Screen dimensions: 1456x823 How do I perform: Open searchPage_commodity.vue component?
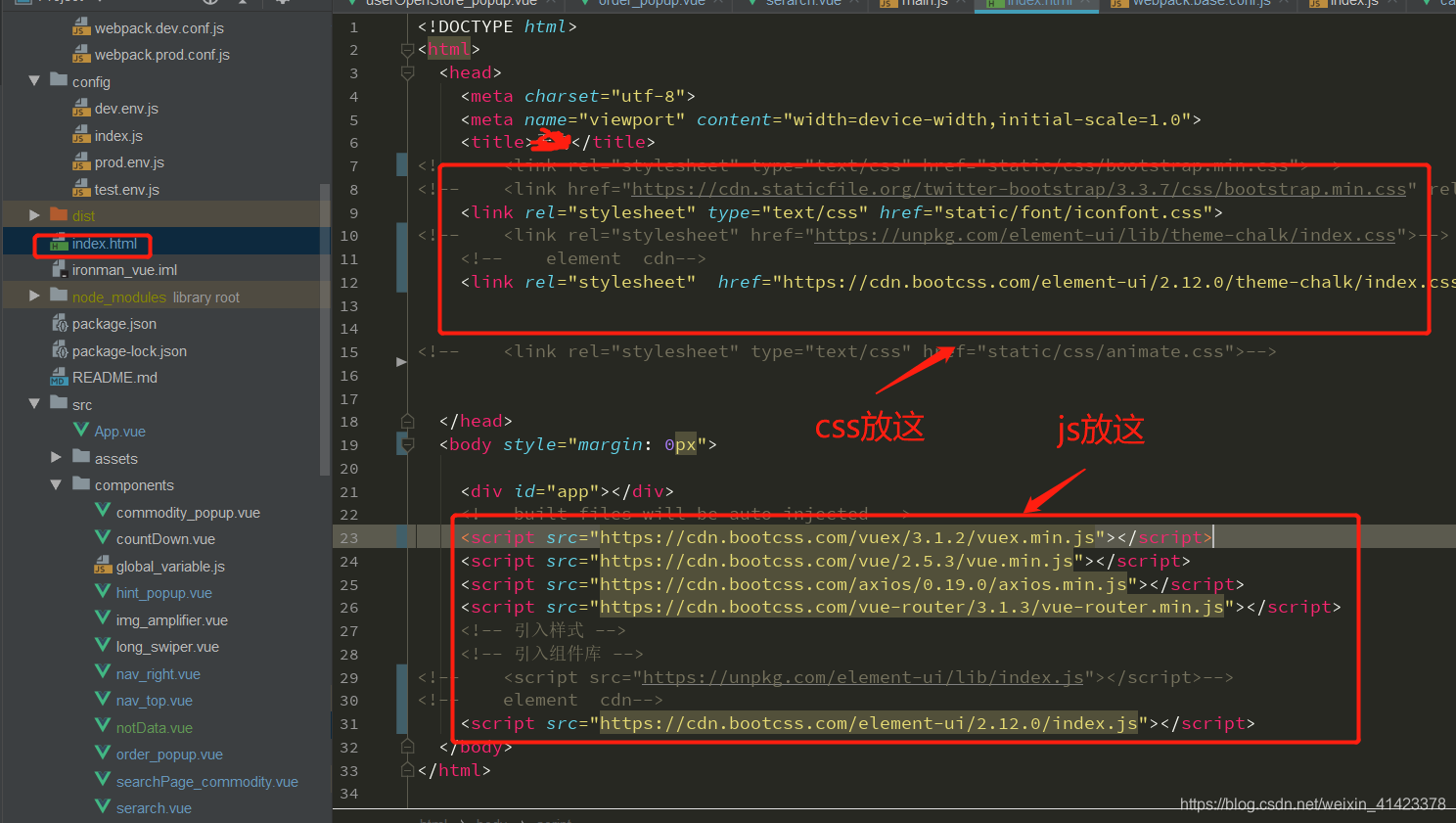[x=206, y=782]
